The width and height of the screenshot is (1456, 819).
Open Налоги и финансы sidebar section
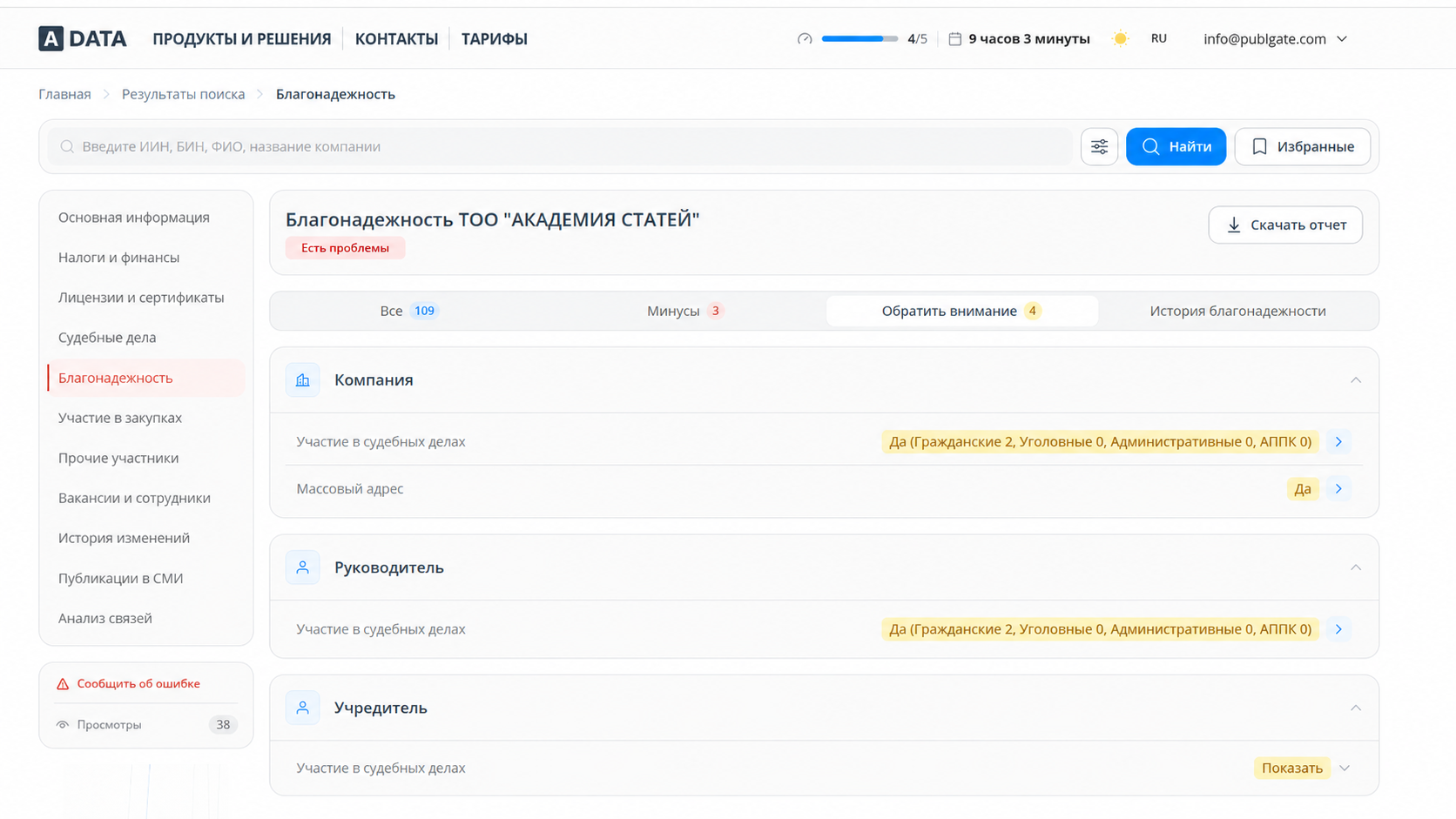(x=119, y=258)
